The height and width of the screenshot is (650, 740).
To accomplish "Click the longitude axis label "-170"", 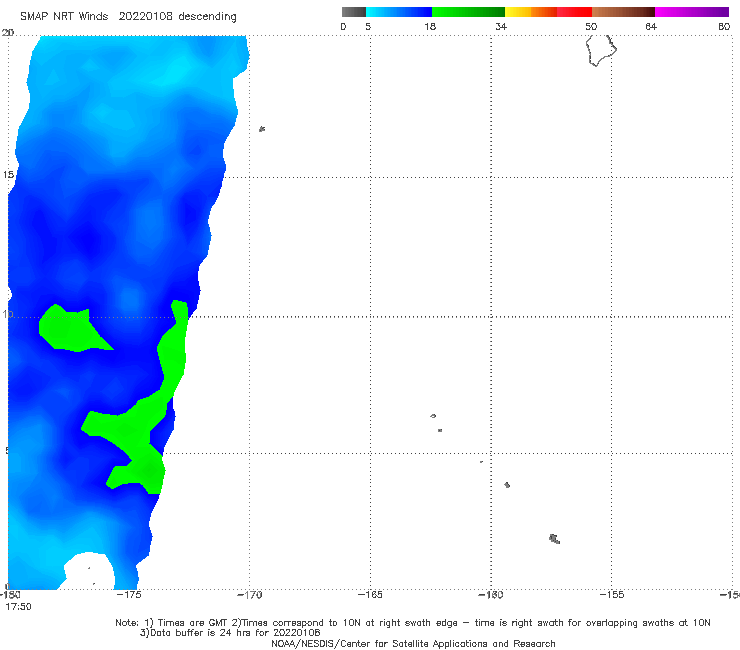I will point(249,595).
